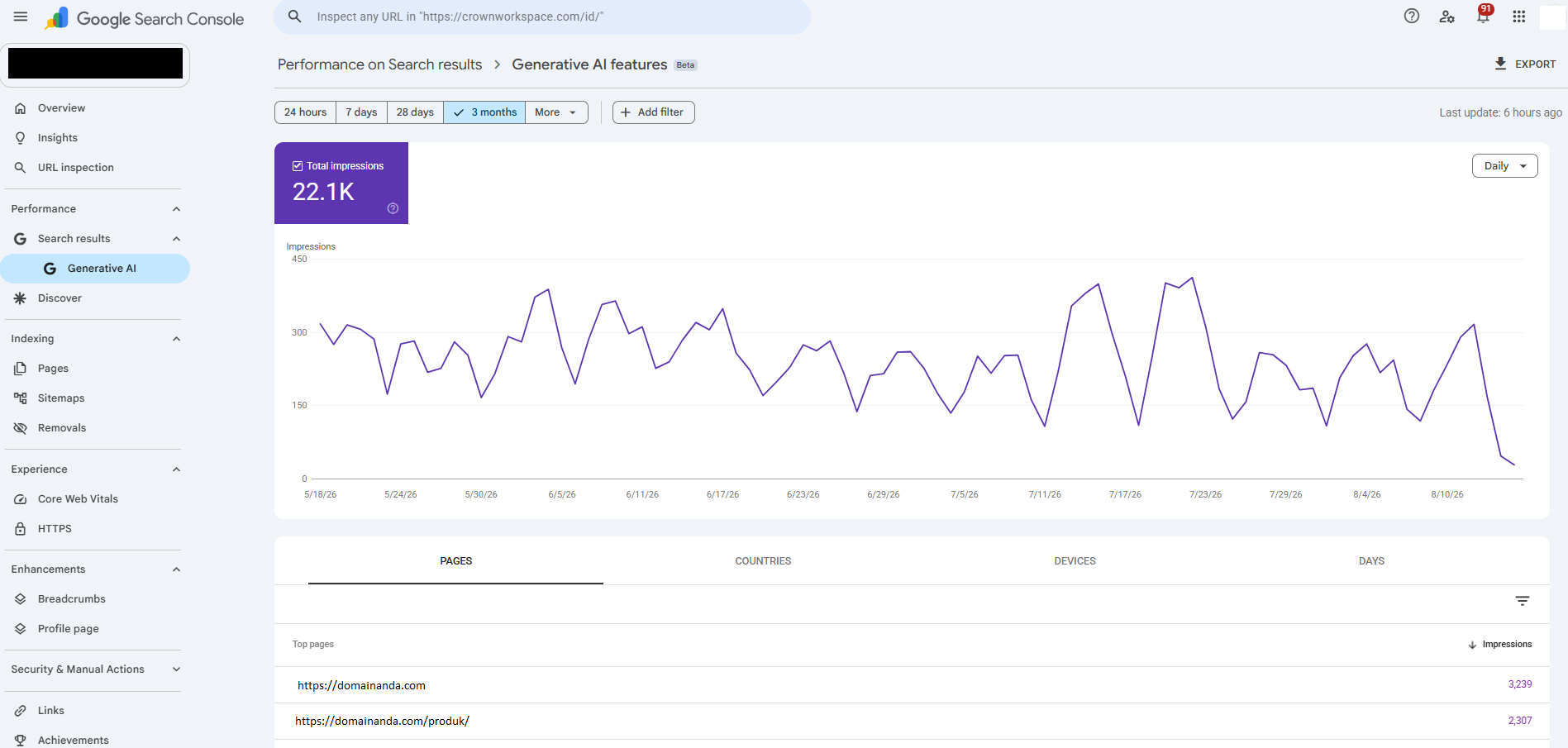Click the URL inspection search field

click(x=542, y=17)
